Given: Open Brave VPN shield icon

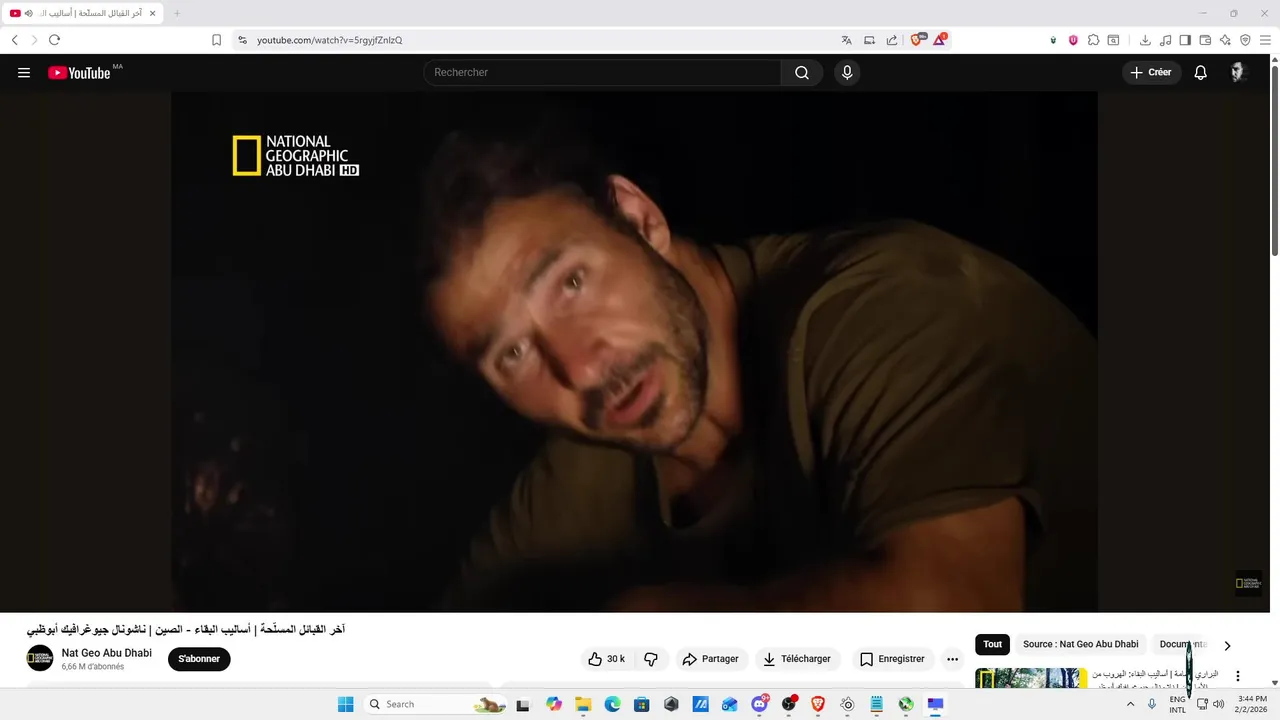Looking at the screenshot, I should point(1245,40).
